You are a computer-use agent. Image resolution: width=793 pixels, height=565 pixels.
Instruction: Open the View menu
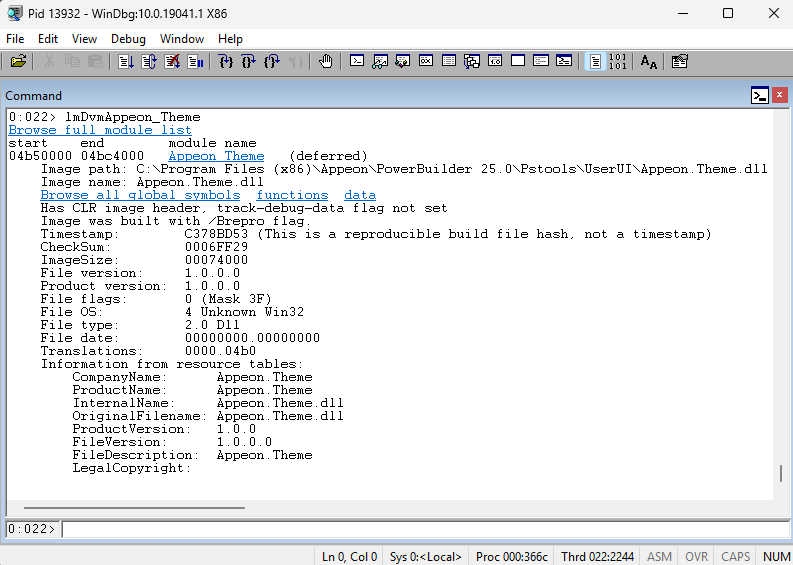pyautogui.click(x=85, y=39)
